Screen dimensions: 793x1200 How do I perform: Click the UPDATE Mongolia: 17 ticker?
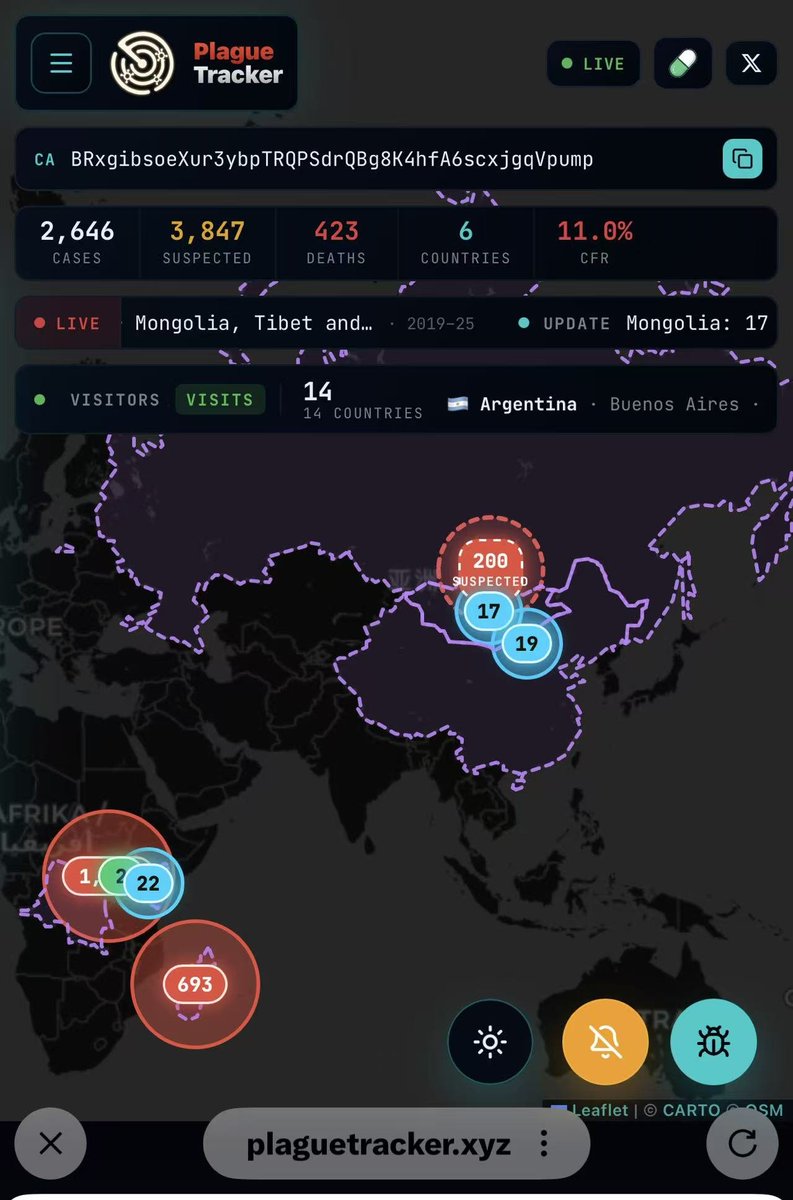click(643, 323)
